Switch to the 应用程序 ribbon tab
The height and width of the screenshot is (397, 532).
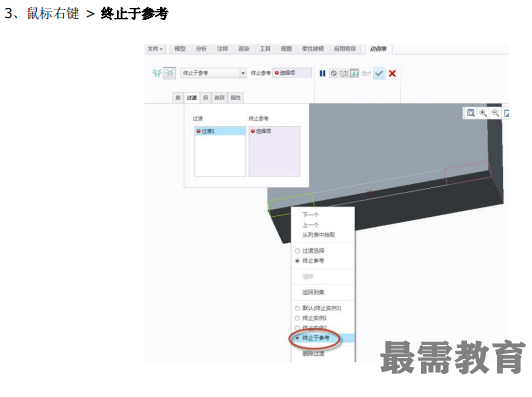[345, 49]
